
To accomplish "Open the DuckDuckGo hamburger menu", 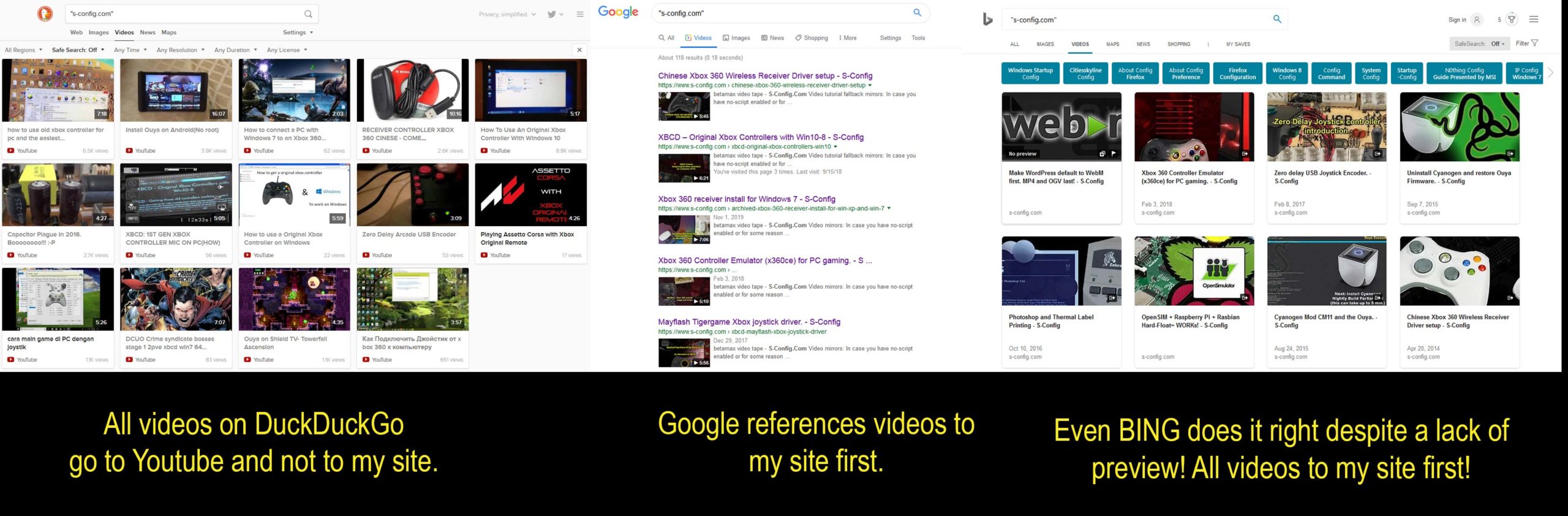I will tap(580, 14).
